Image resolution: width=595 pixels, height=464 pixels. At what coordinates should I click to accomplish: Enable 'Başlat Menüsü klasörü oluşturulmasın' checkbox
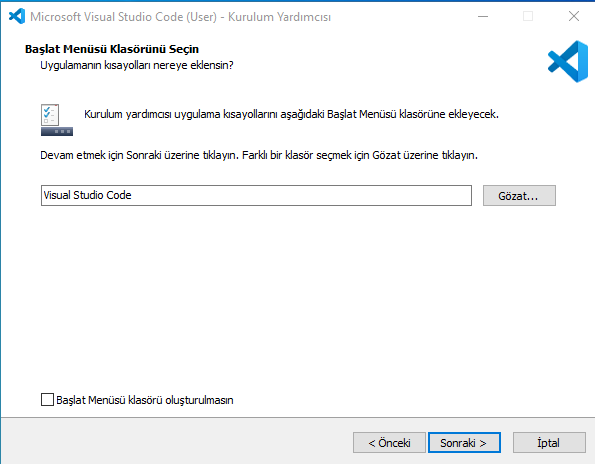47,400
